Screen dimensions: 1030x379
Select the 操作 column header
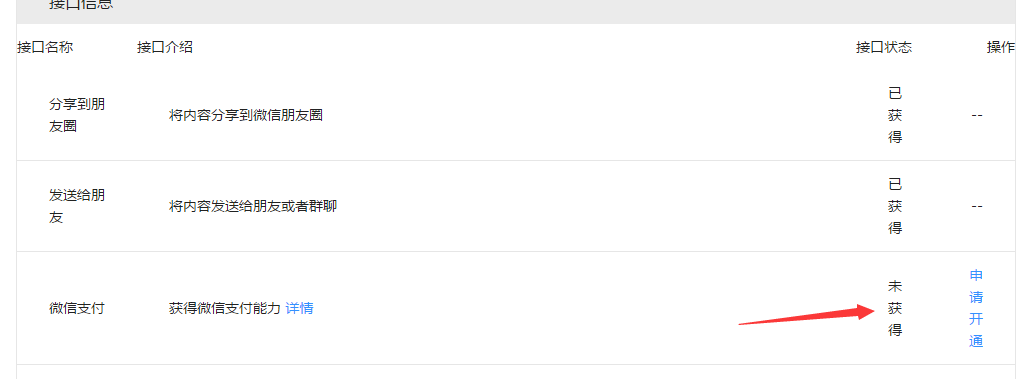(x=1000, y=47)
